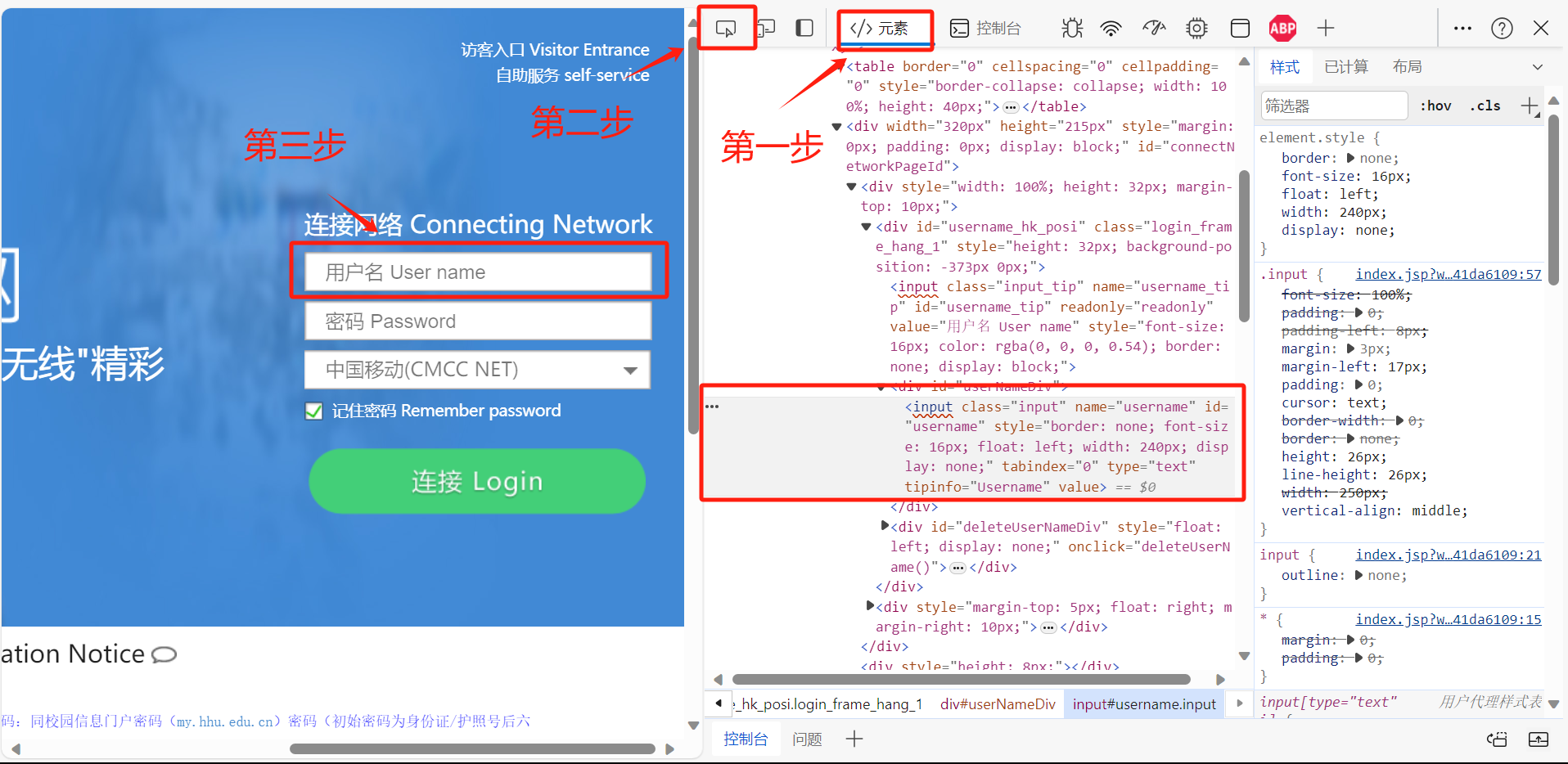Switch to the 已计算 tab
This screenshot has width=1568, height=764.
[x=1346, y=66]
